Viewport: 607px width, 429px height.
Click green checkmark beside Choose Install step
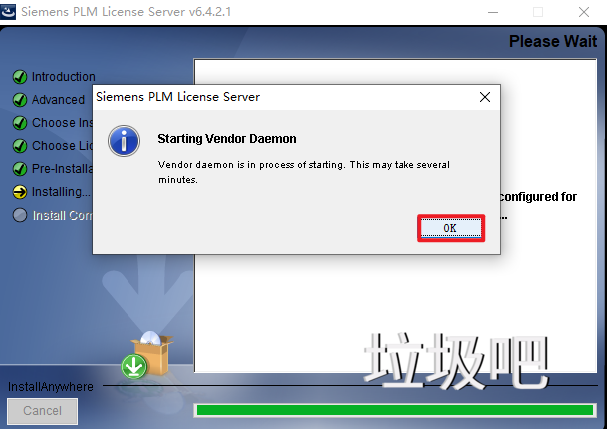coord(20,123)
